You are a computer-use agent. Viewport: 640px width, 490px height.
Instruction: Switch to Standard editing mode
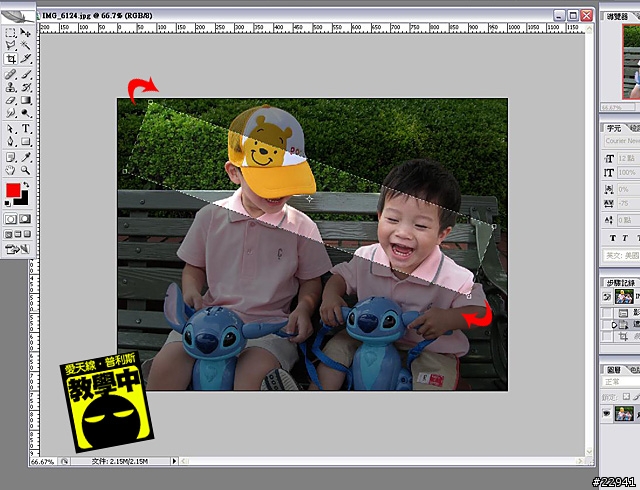point(11,219)
